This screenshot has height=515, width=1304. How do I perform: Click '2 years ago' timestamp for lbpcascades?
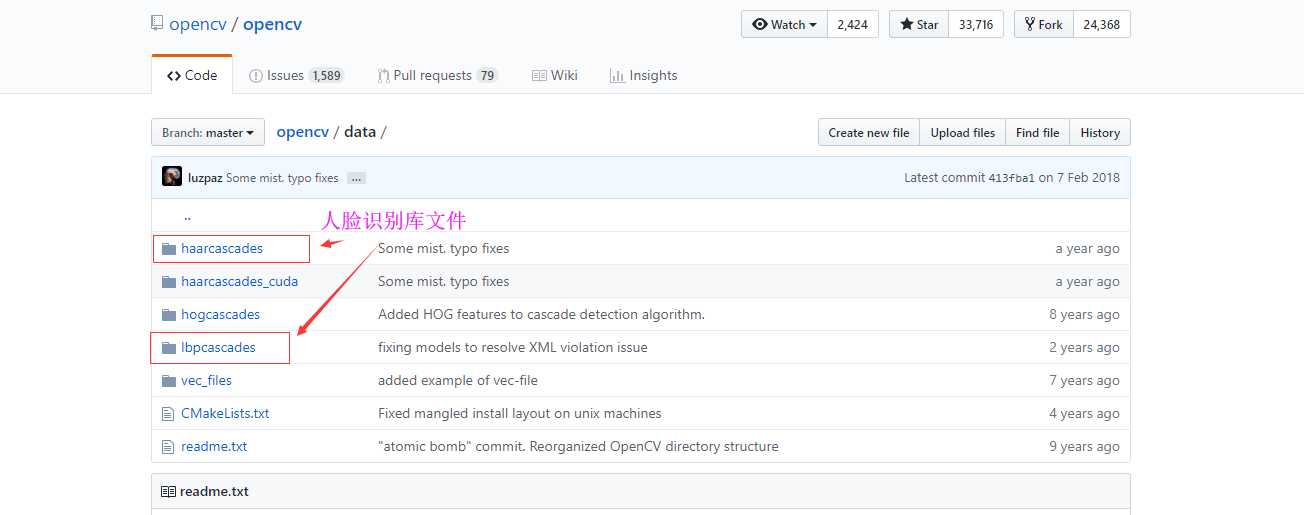tap(1084, 347)
